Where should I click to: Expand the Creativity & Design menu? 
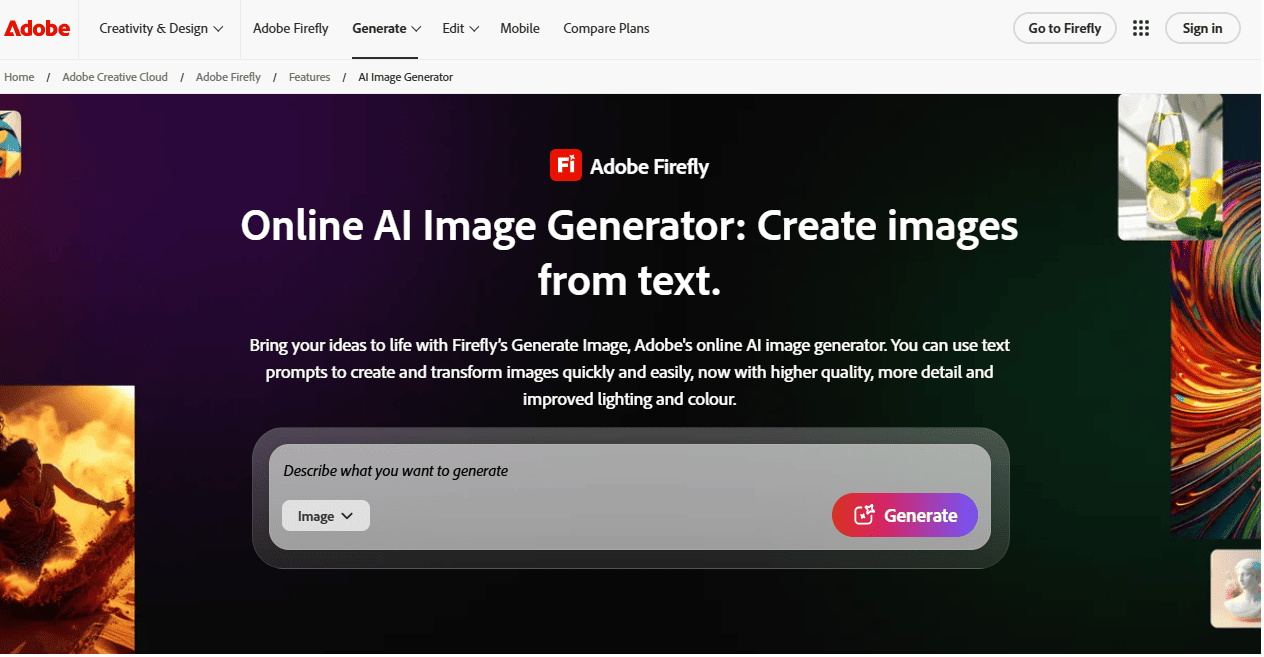[x=161, y=28]
